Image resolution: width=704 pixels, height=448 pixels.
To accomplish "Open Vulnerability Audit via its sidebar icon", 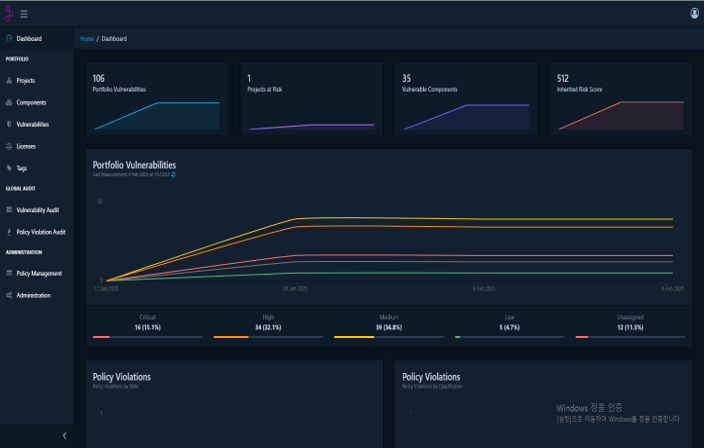I will point(9,210).
